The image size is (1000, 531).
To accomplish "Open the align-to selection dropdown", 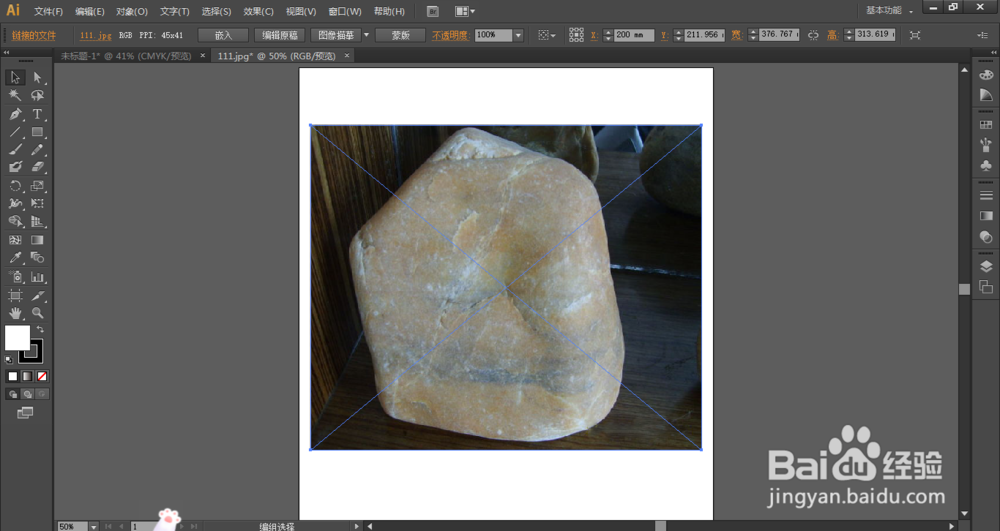I will click(547, 35).
